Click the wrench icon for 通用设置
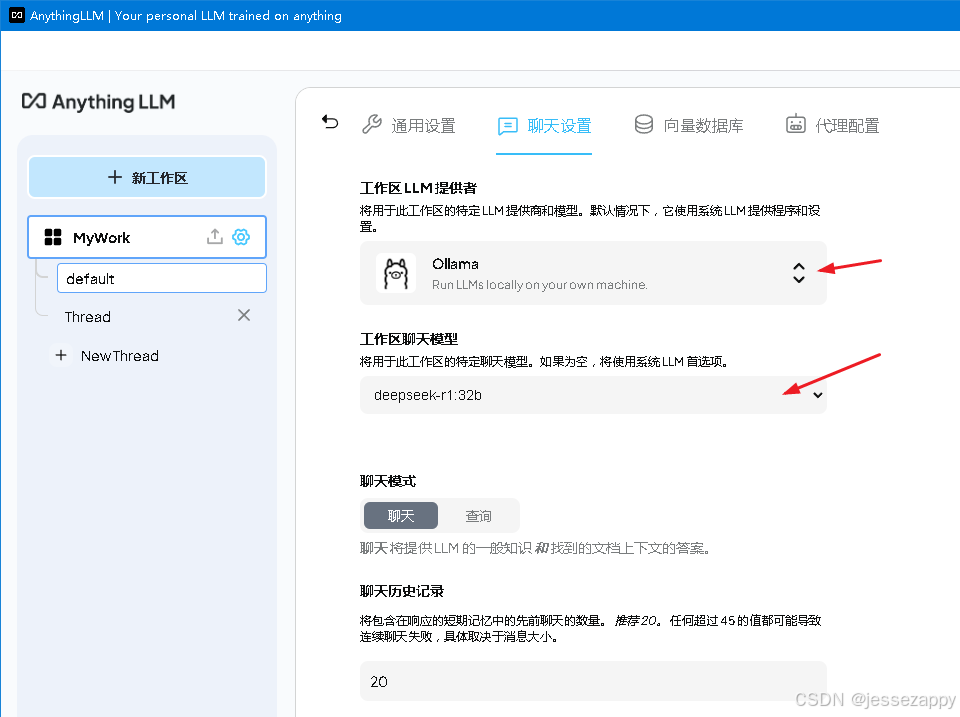 372,124
